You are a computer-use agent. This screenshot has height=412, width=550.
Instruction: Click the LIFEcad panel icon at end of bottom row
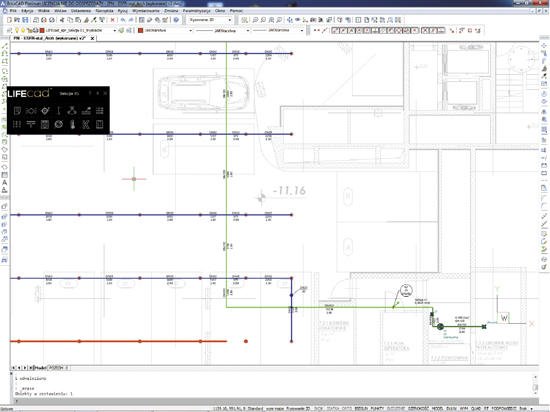click(x=100, y=124)
